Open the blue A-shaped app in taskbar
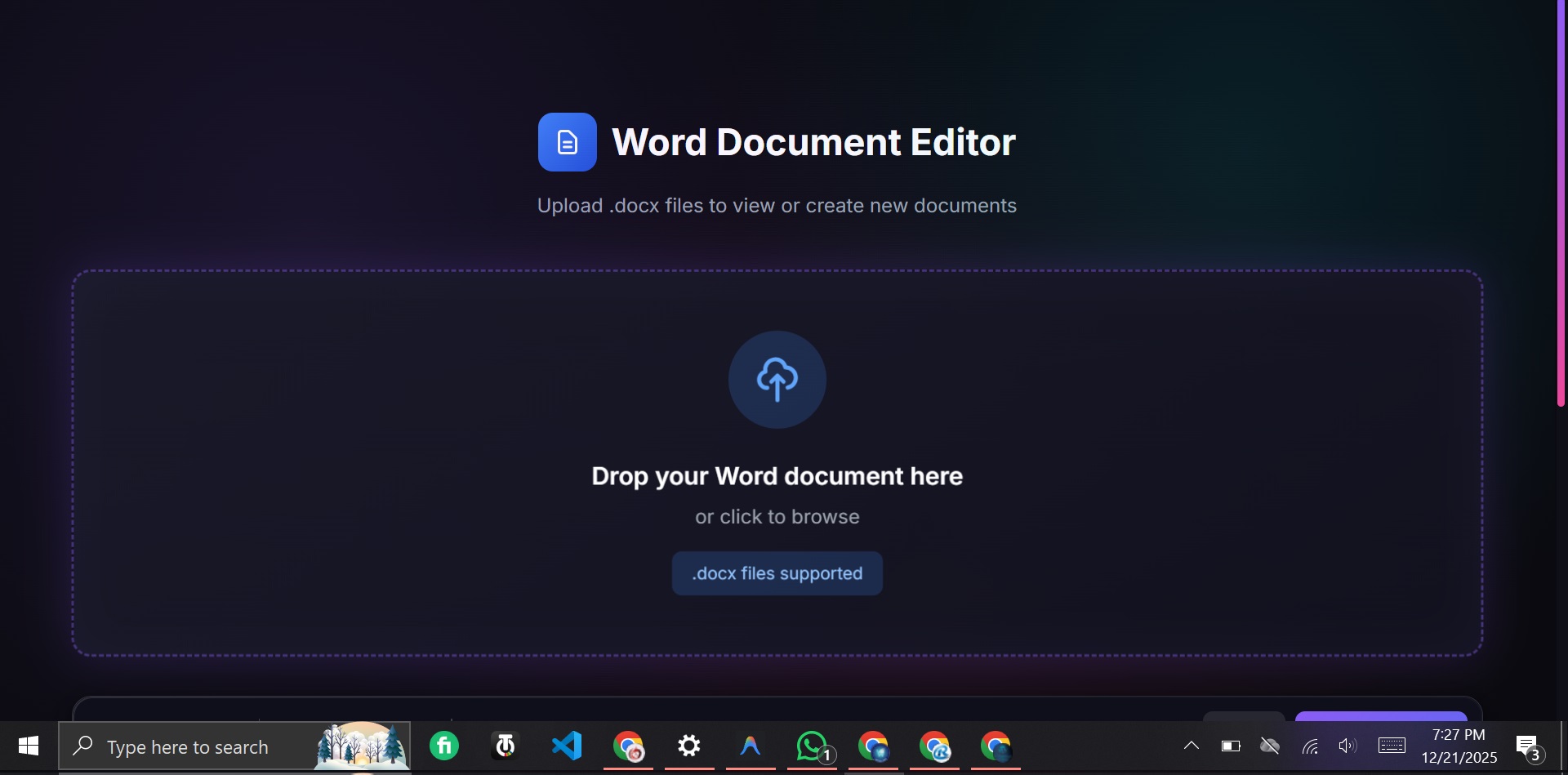Screen dimensions: 1568x775 tap(751, 746)
